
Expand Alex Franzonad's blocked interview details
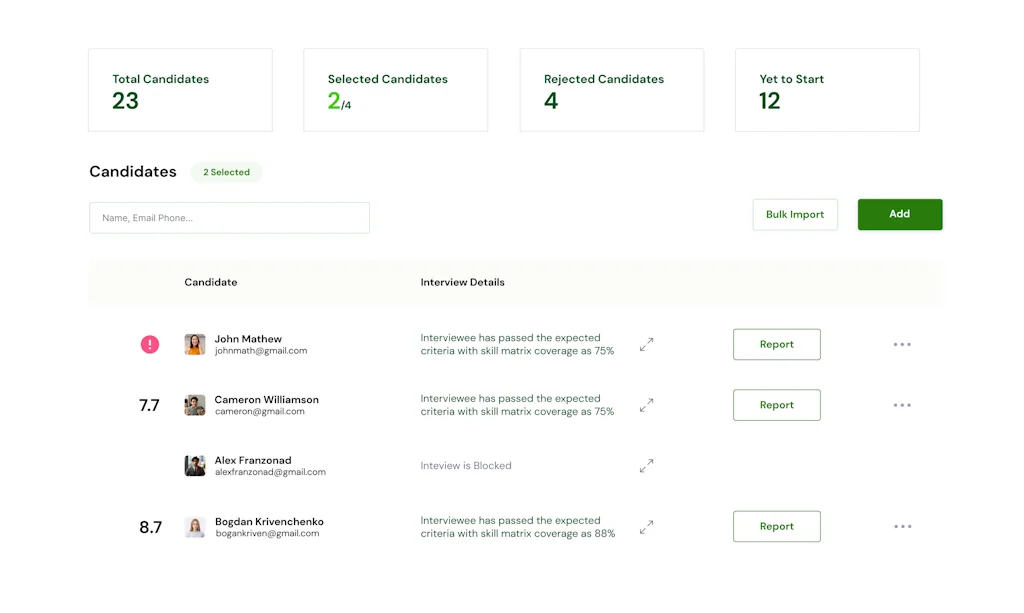[x=647, y=465]
